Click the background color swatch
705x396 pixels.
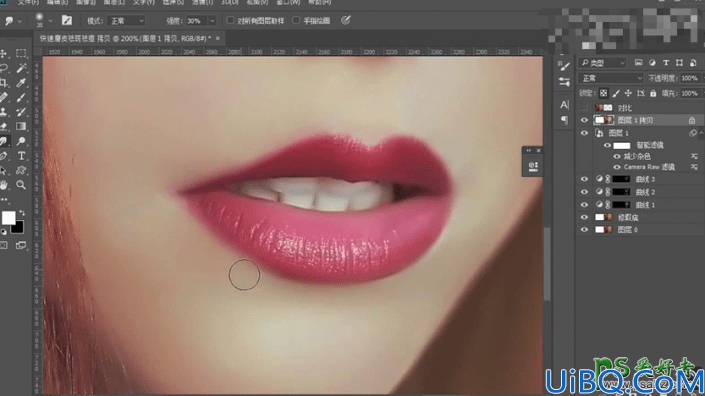pos(18,227)
